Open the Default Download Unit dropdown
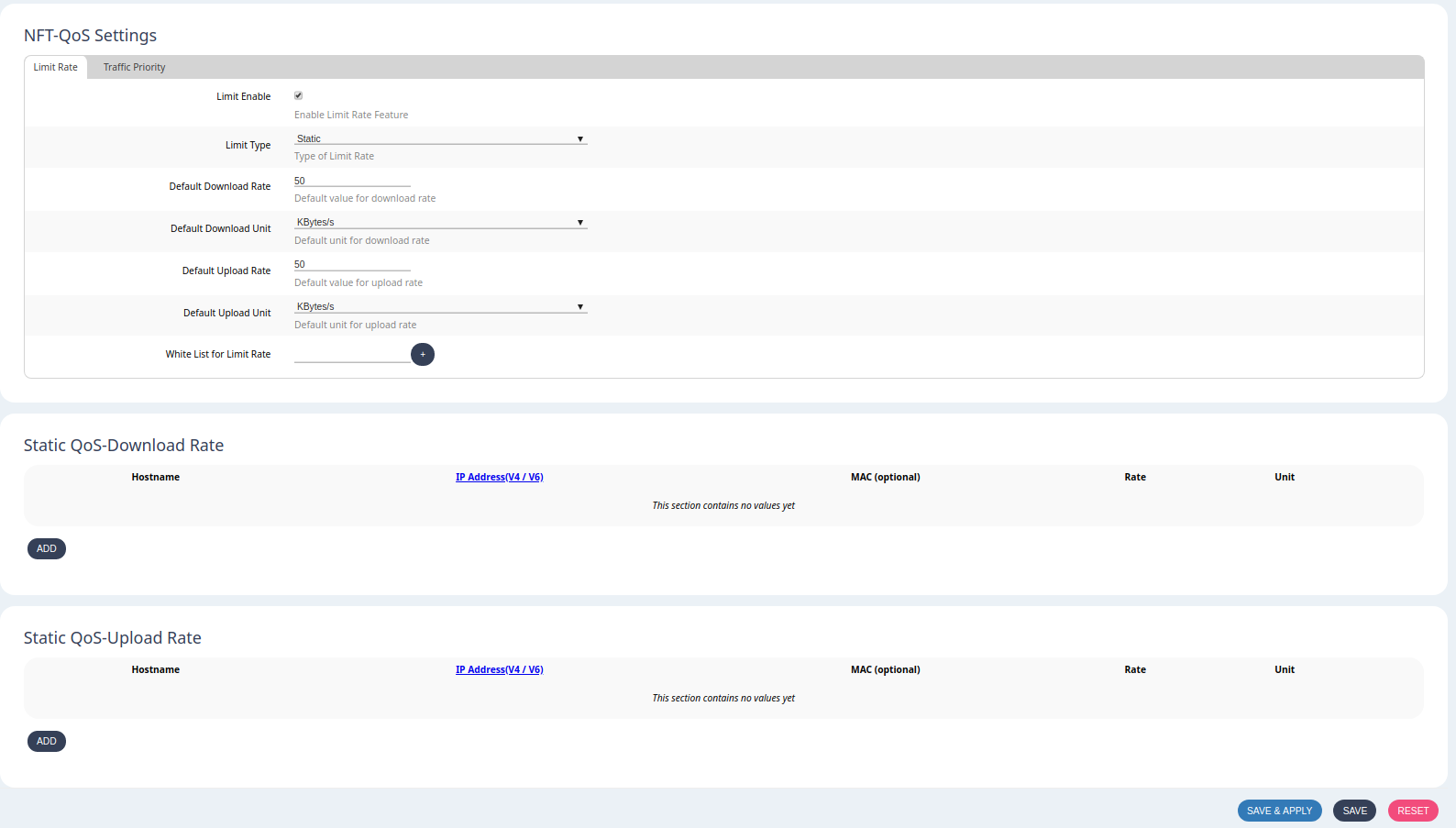 [x=440, y=222]
